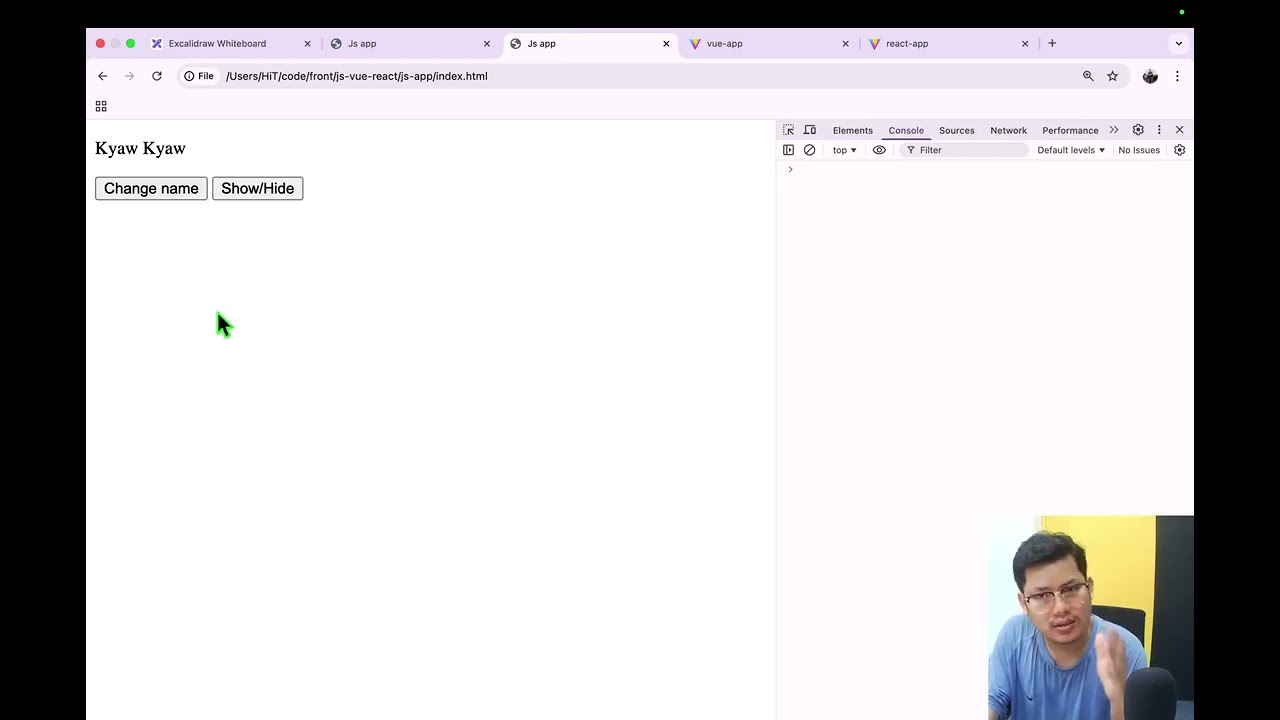Click the Show/Hide button

tap(257, 188)
